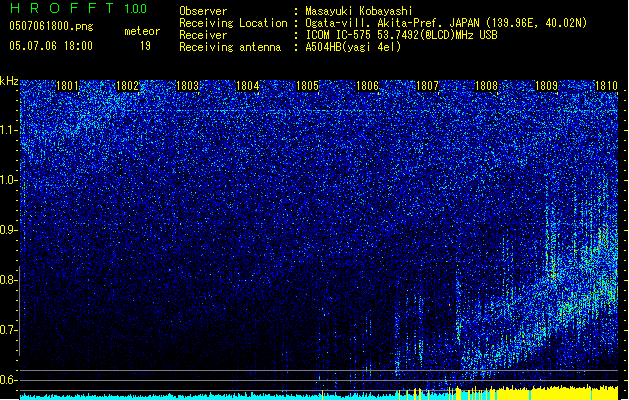Click the 1803 time marker
The width and height of the screenshot is (629, 400).
click(x=187, y=86)
